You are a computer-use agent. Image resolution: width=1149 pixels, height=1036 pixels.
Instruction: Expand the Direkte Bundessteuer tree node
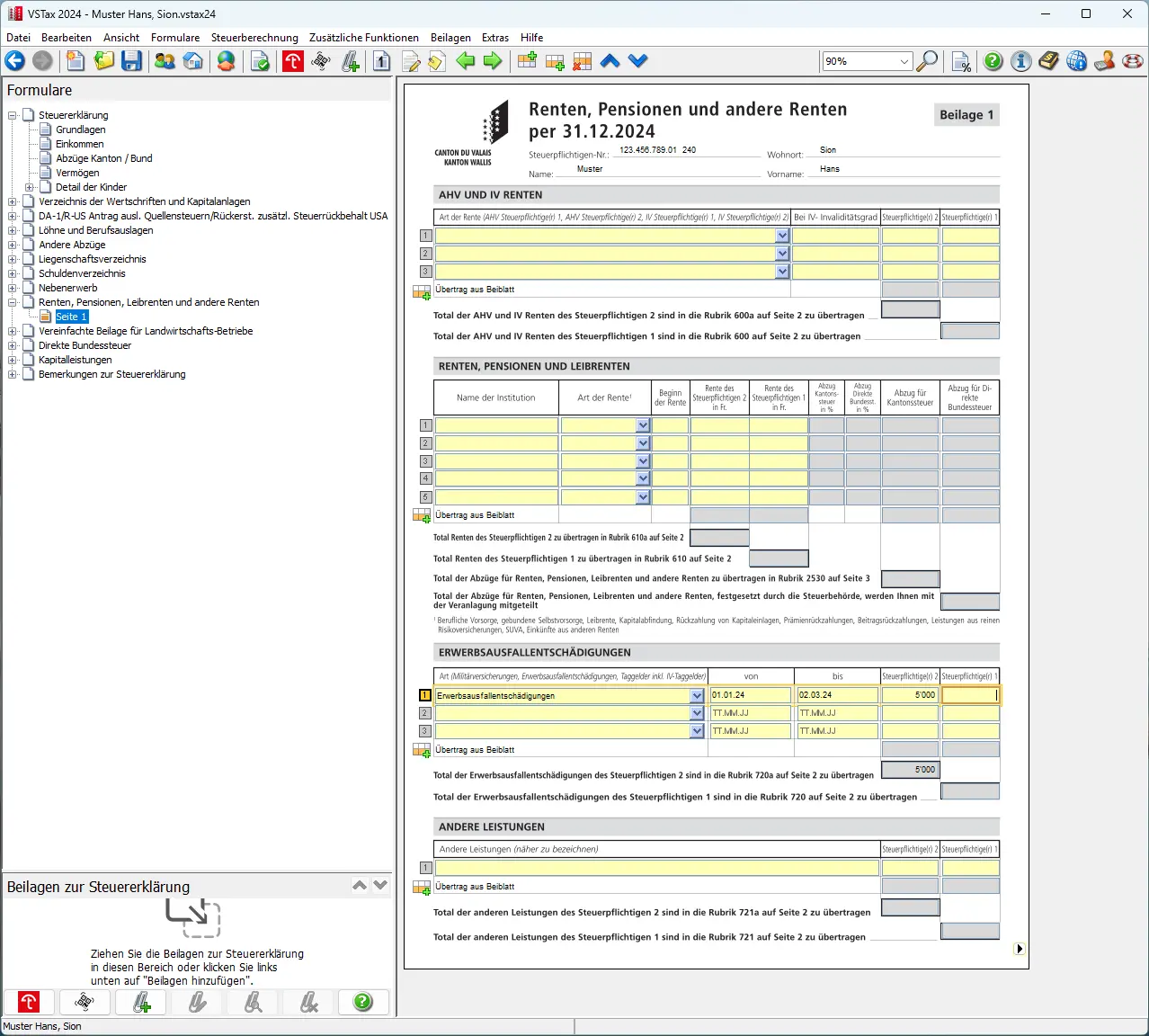(x=13, y=345)
